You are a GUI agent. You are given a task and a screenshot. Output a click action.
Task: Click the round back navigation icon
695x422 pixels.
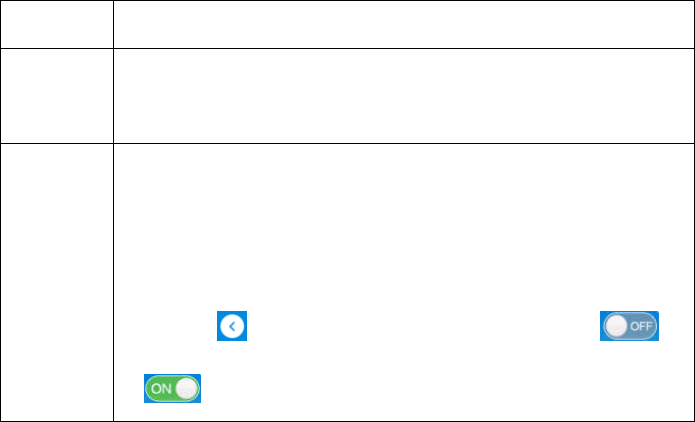232,326
